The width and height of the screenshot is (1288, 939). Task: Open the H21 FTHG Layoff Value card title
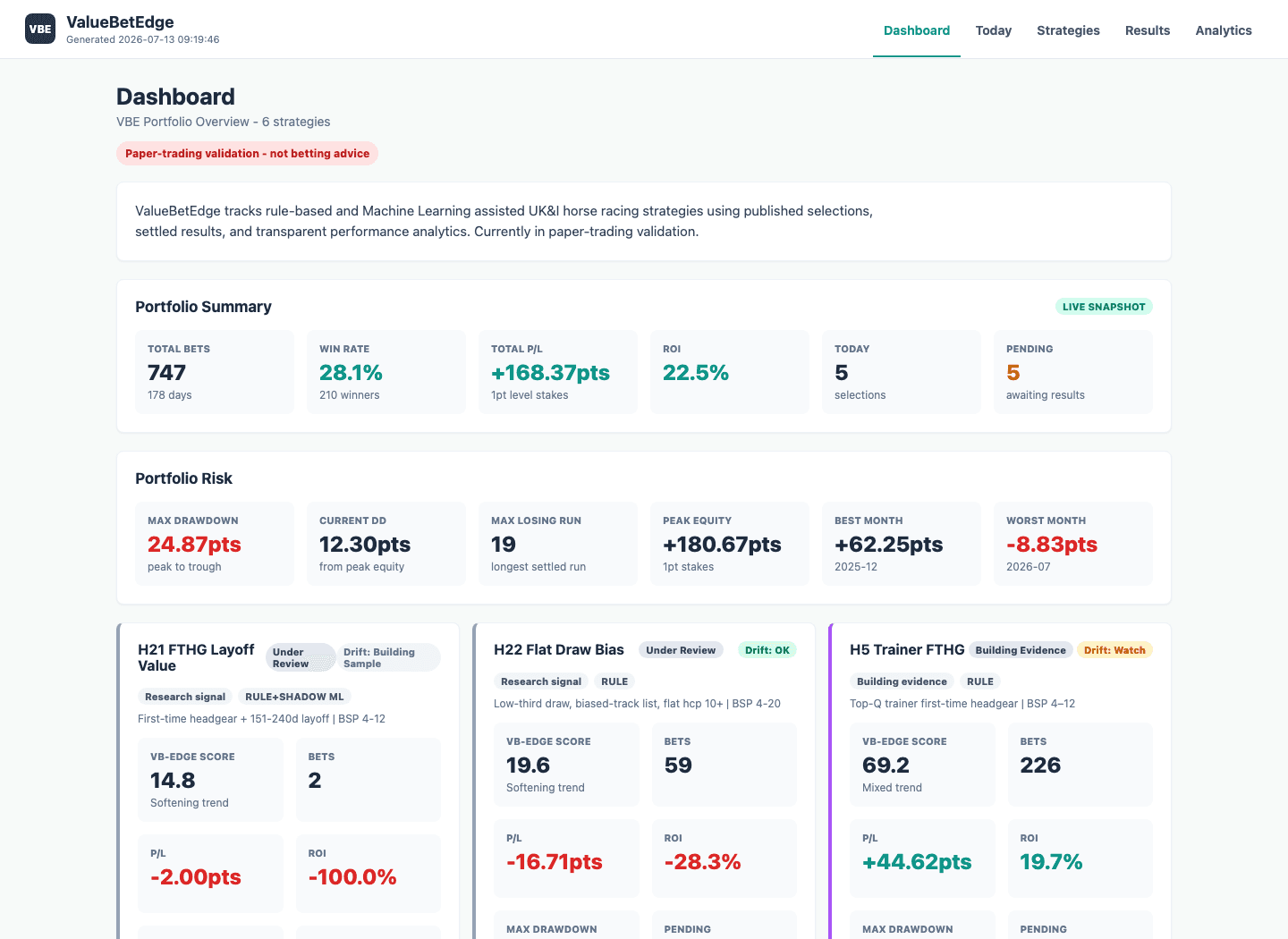pos(196,657)
